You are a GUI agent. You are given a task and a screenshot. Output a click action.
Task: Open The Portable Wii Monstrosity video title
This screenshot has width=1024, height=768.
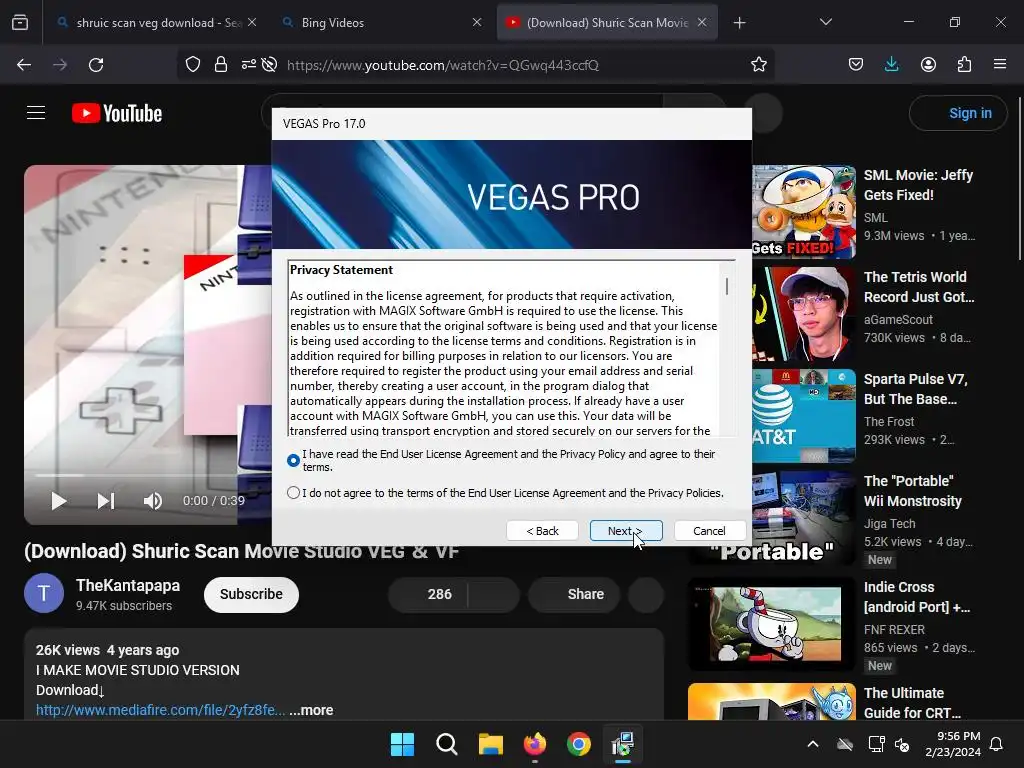(912, 491)
